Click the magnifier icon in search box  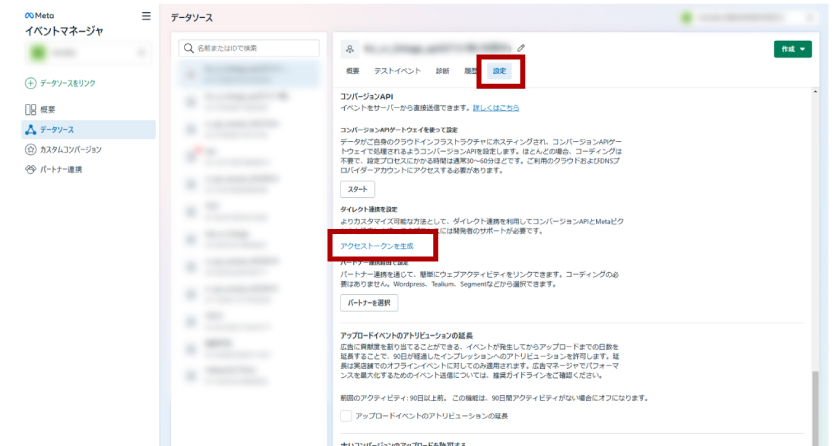[x=189, y=48]
